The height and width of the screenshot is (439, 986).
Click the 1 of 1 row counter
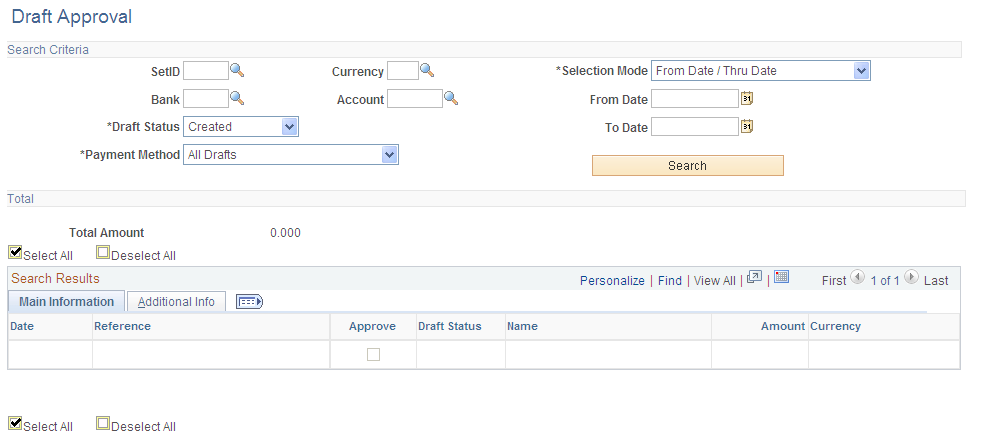click(x=885, y=281)
